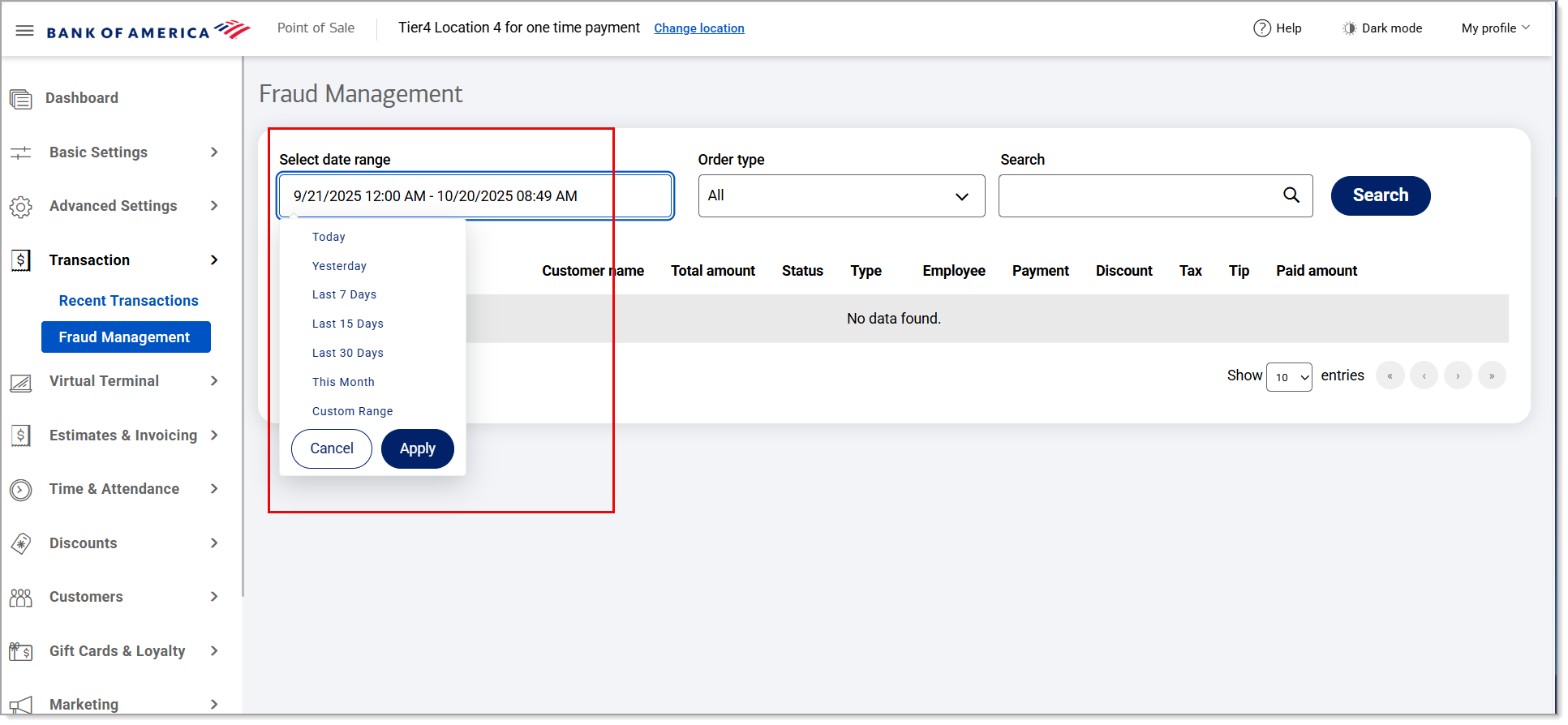The image size is (1568, 725).
Task: Click the Advanced Settings gear icon
Action: tap(21, 207)
